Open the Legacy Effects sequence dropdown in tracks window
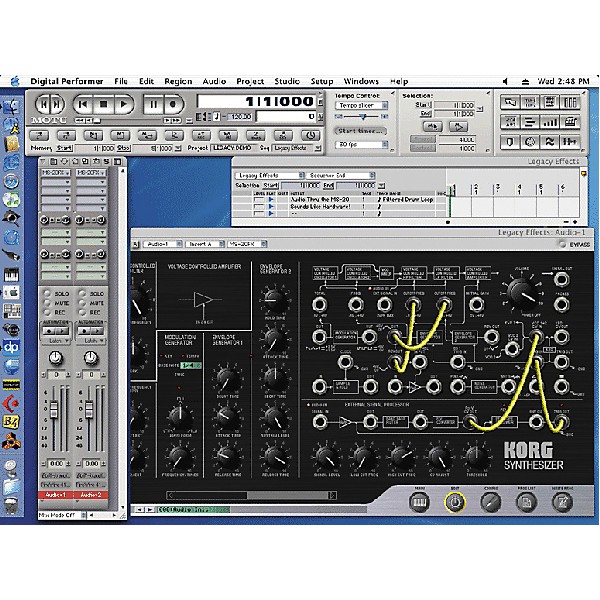600x600 pixels. point(269,175)
